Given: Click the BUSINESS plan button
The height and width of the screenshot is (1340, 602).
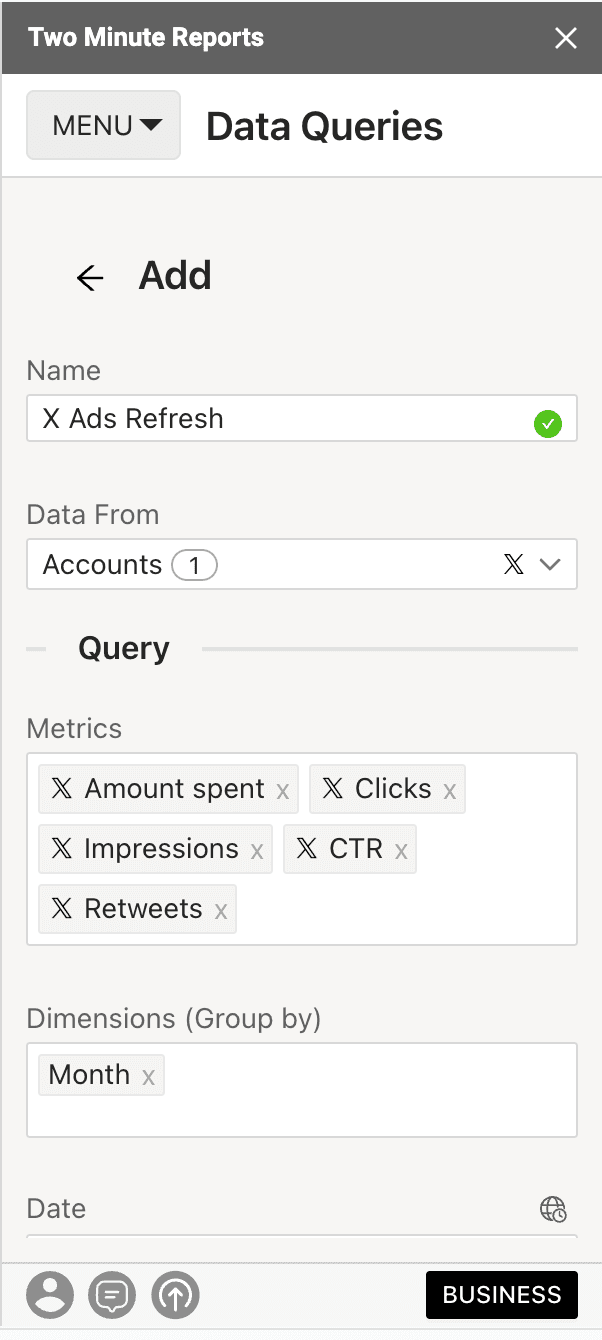Looking at the screenshot, I should click(502, 1296).
